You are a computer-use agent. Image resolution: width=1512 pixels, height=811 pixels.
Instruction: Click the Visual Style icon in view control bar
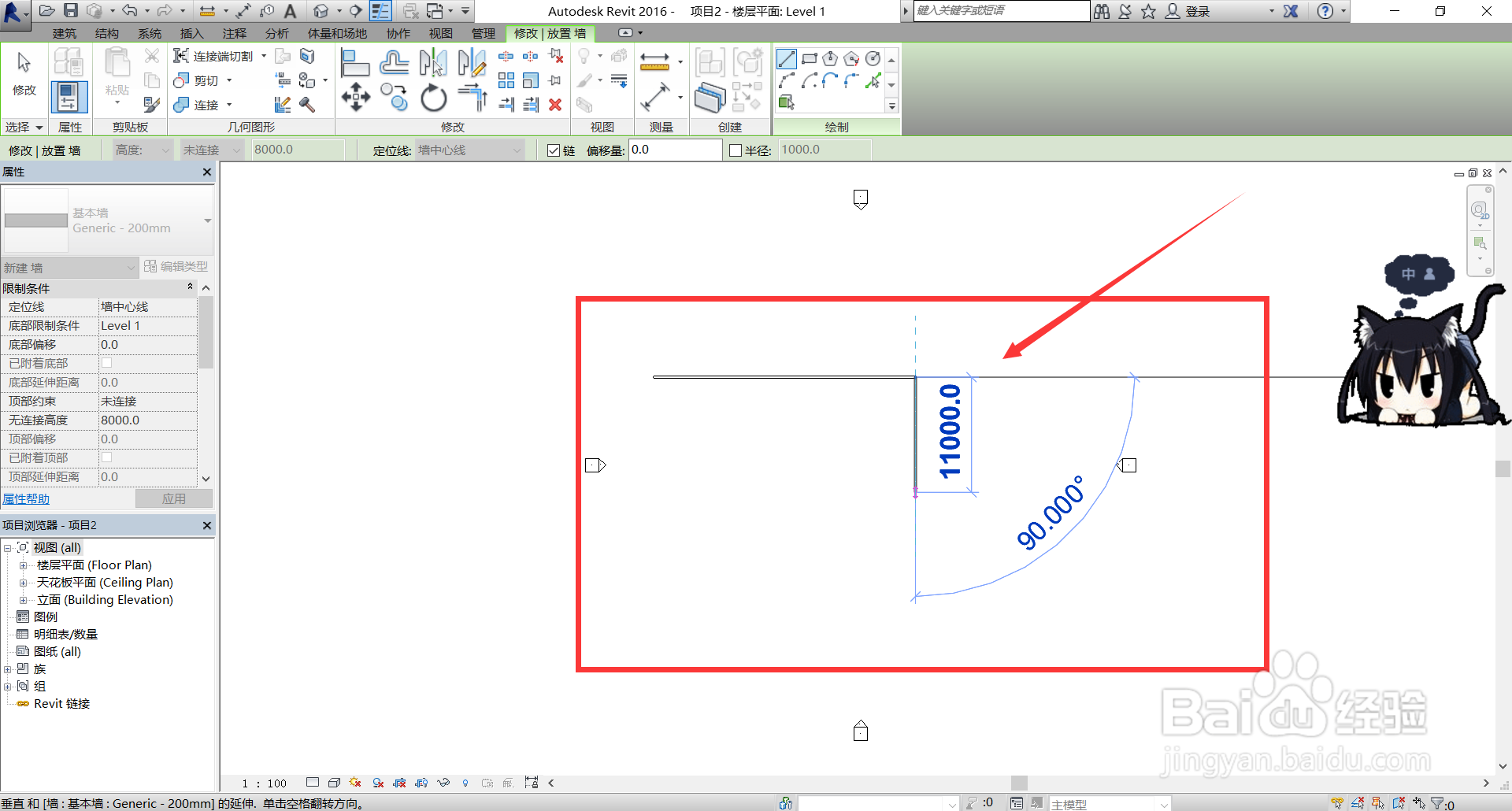click(x=334, y=783)
